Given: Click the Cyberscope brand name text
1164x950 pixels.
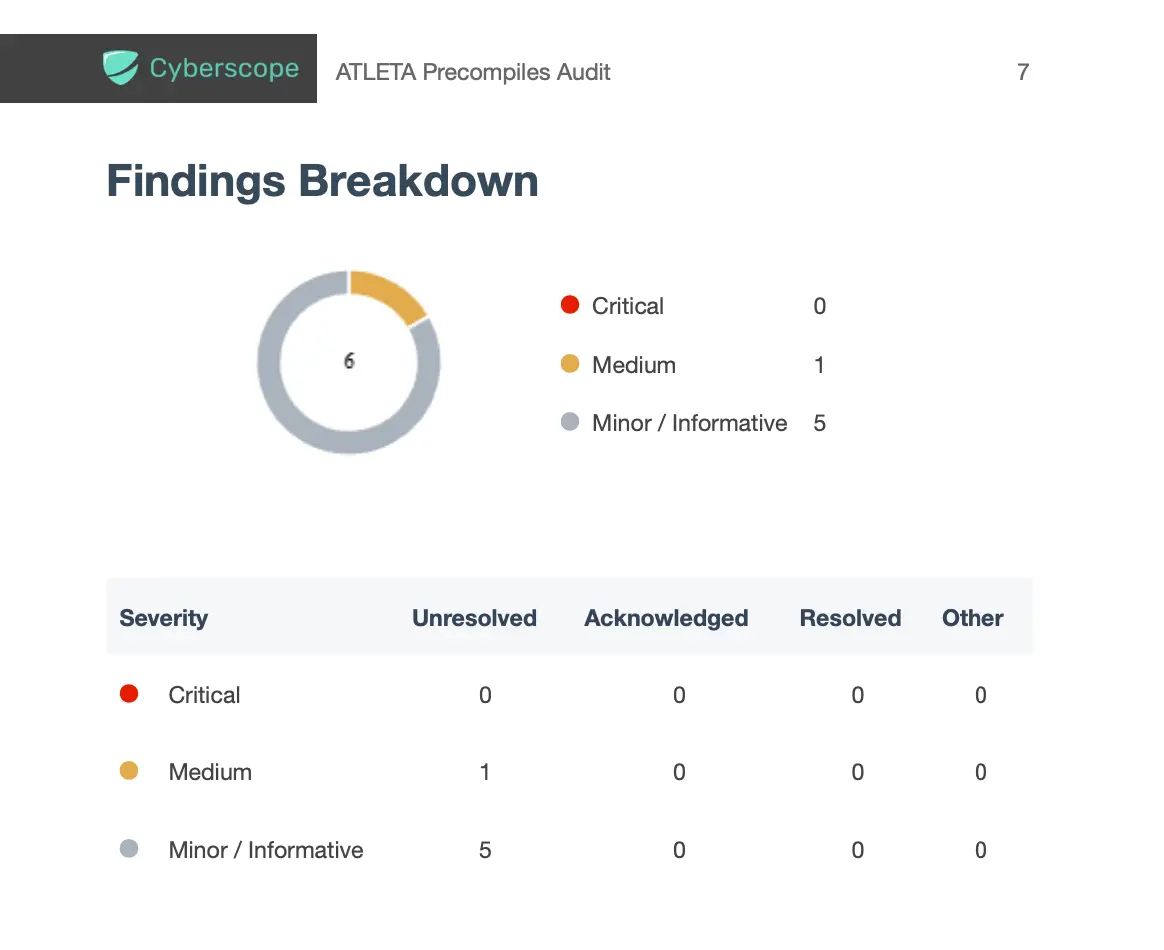Looking at the screenshot, I should click(224, 68).
